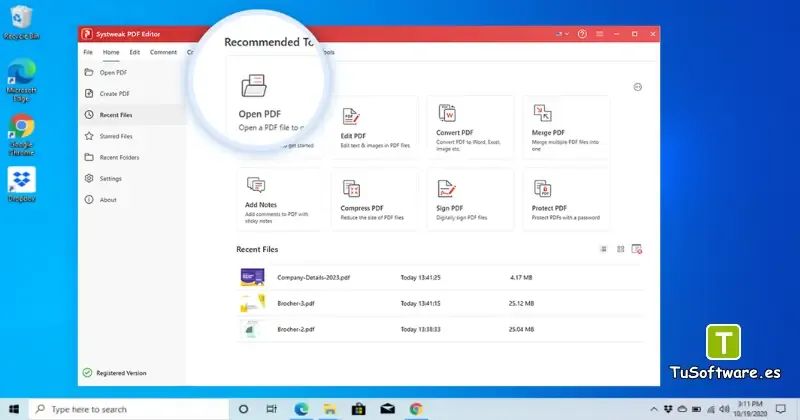Viewport: 800px width, 420px height.
Task: Switch recent files to list view
Action: point(604,249)
